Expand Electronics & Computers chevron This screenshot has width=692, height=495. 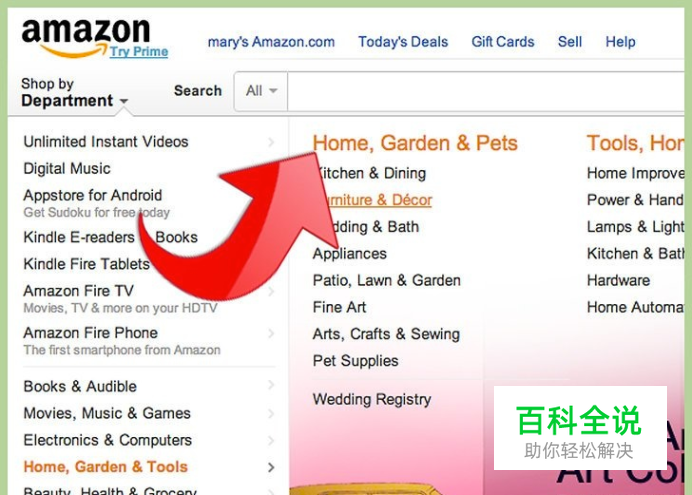pos(271,440)
